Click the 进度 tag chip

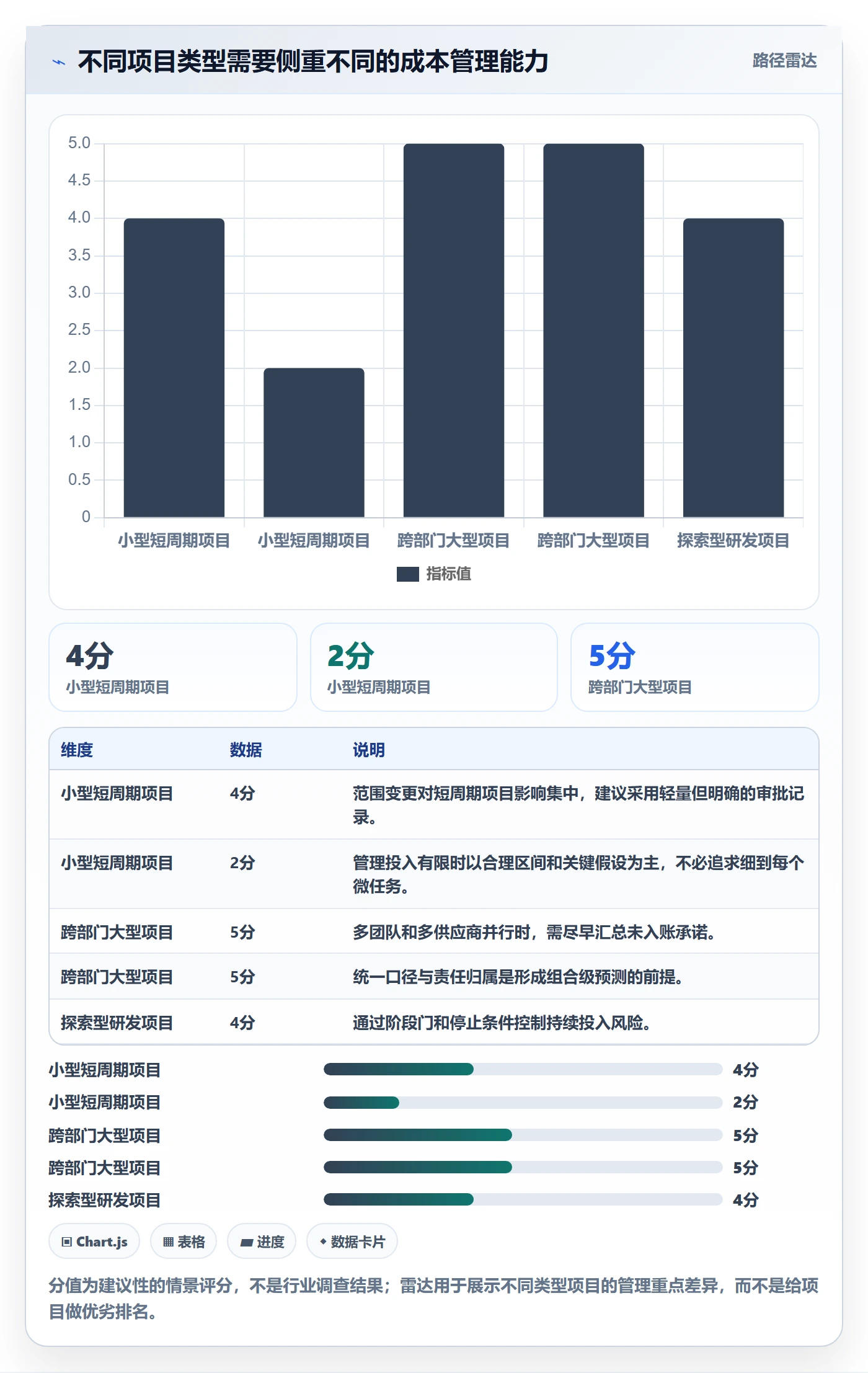point(262,1242)
